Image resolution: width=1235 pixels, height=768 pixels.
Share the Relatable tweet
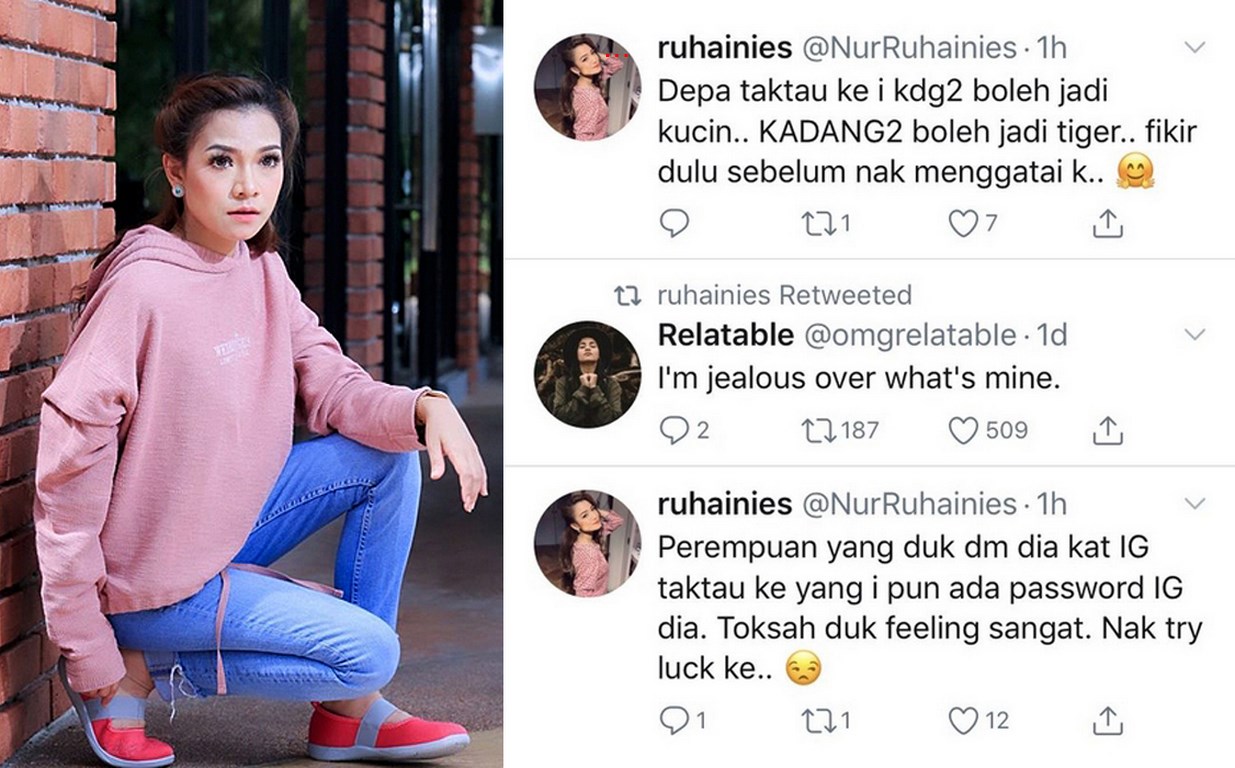pyautogui.click(x=1107, y=431)
